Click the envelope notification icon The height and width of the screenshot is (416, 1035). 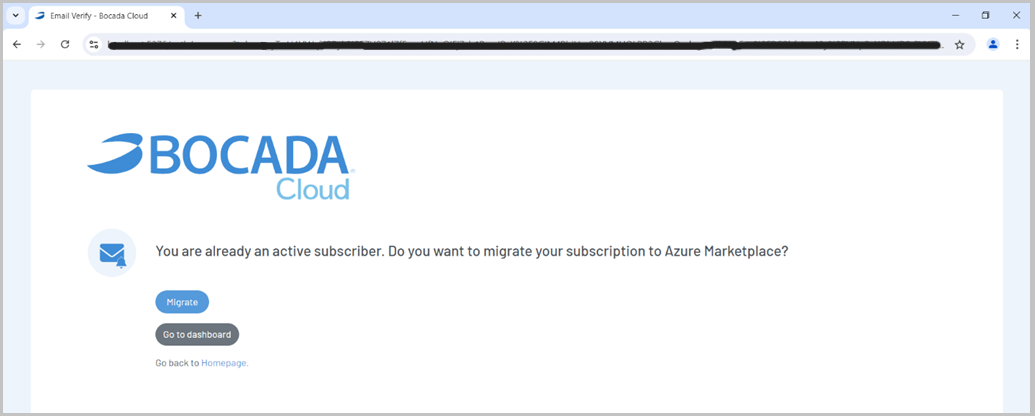point(112,253)
